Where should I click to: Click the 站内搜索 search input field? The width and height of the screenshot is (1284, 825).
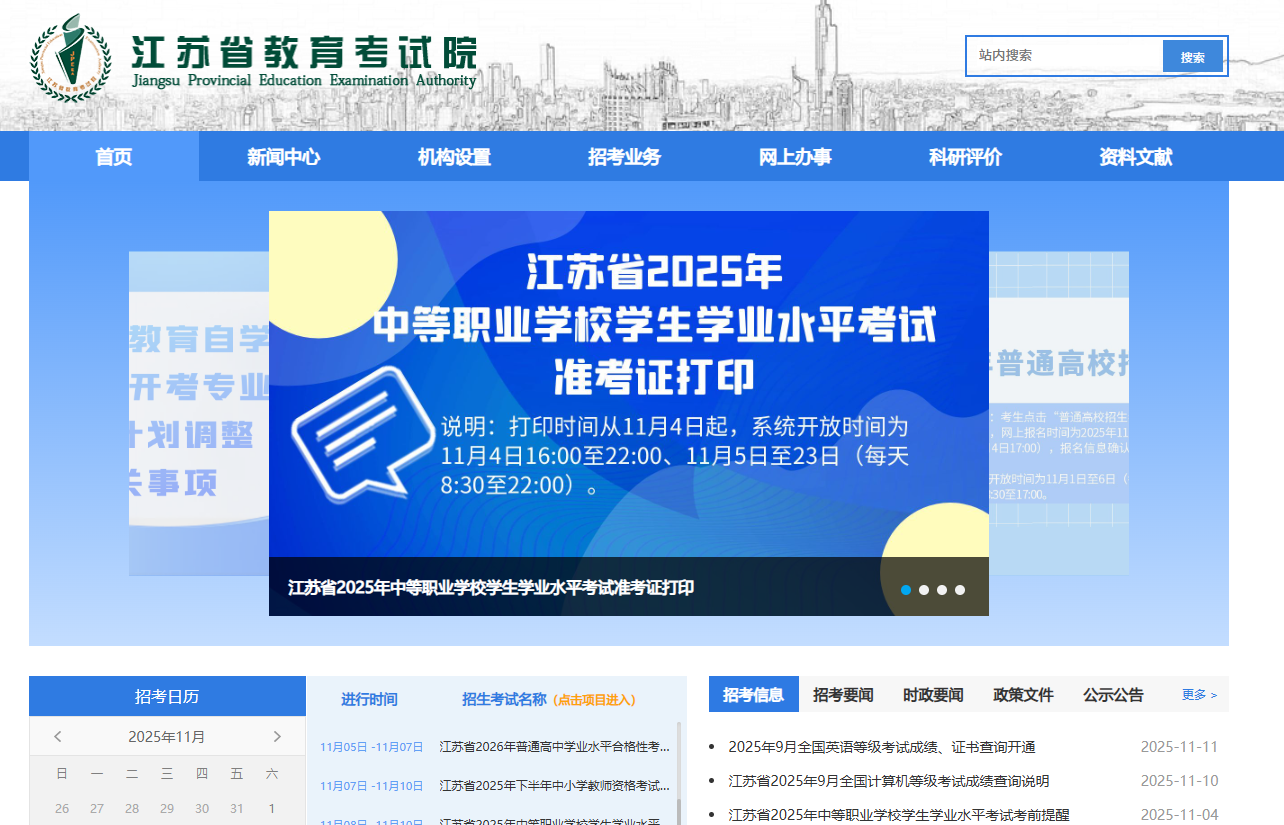coord(1065,56)
